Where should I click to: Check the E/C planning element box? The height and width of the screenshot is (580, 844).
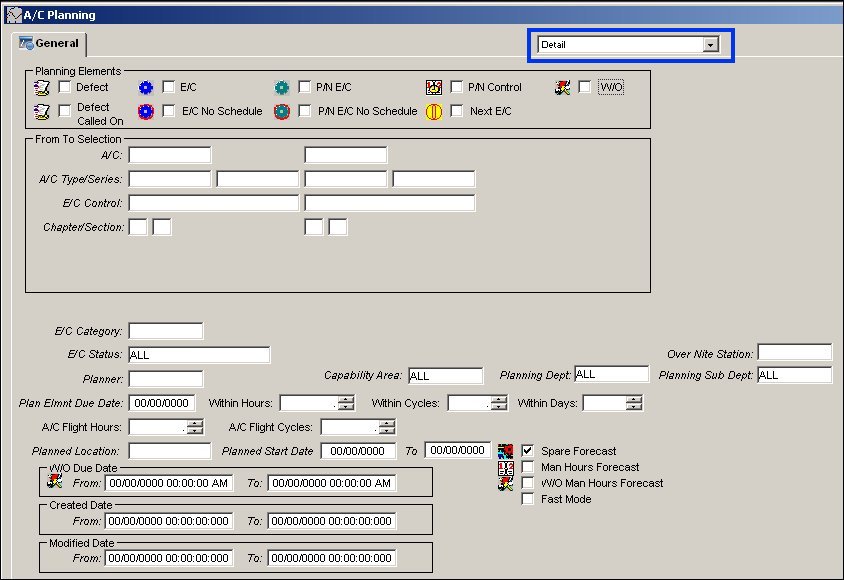(168, 87)
